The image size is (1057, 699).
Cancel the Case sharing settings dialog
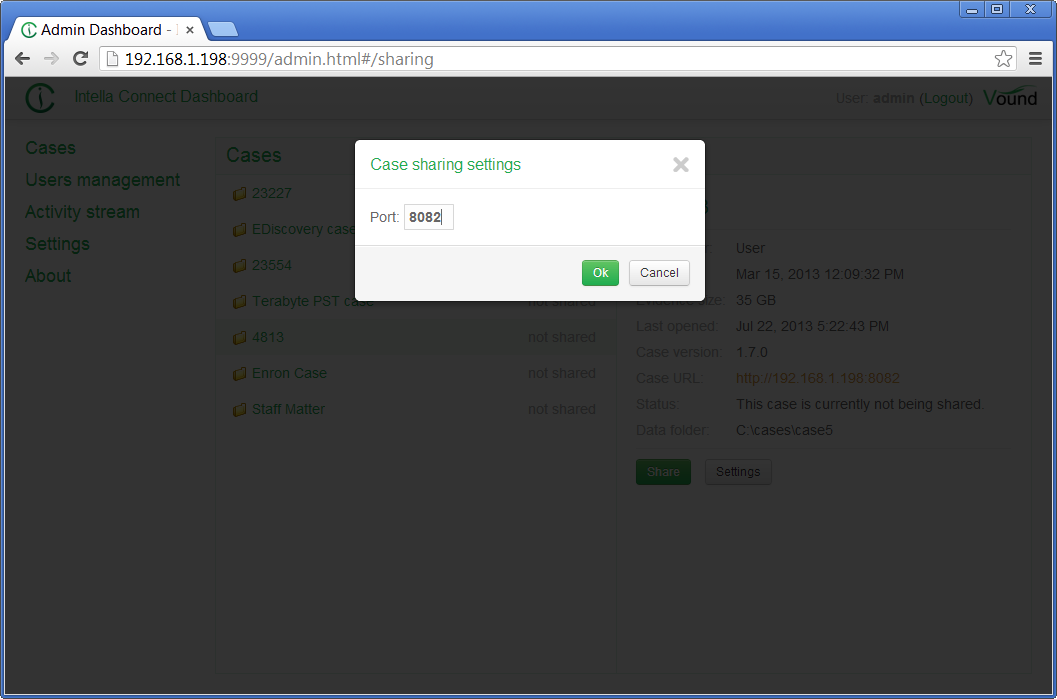(659, 272)
